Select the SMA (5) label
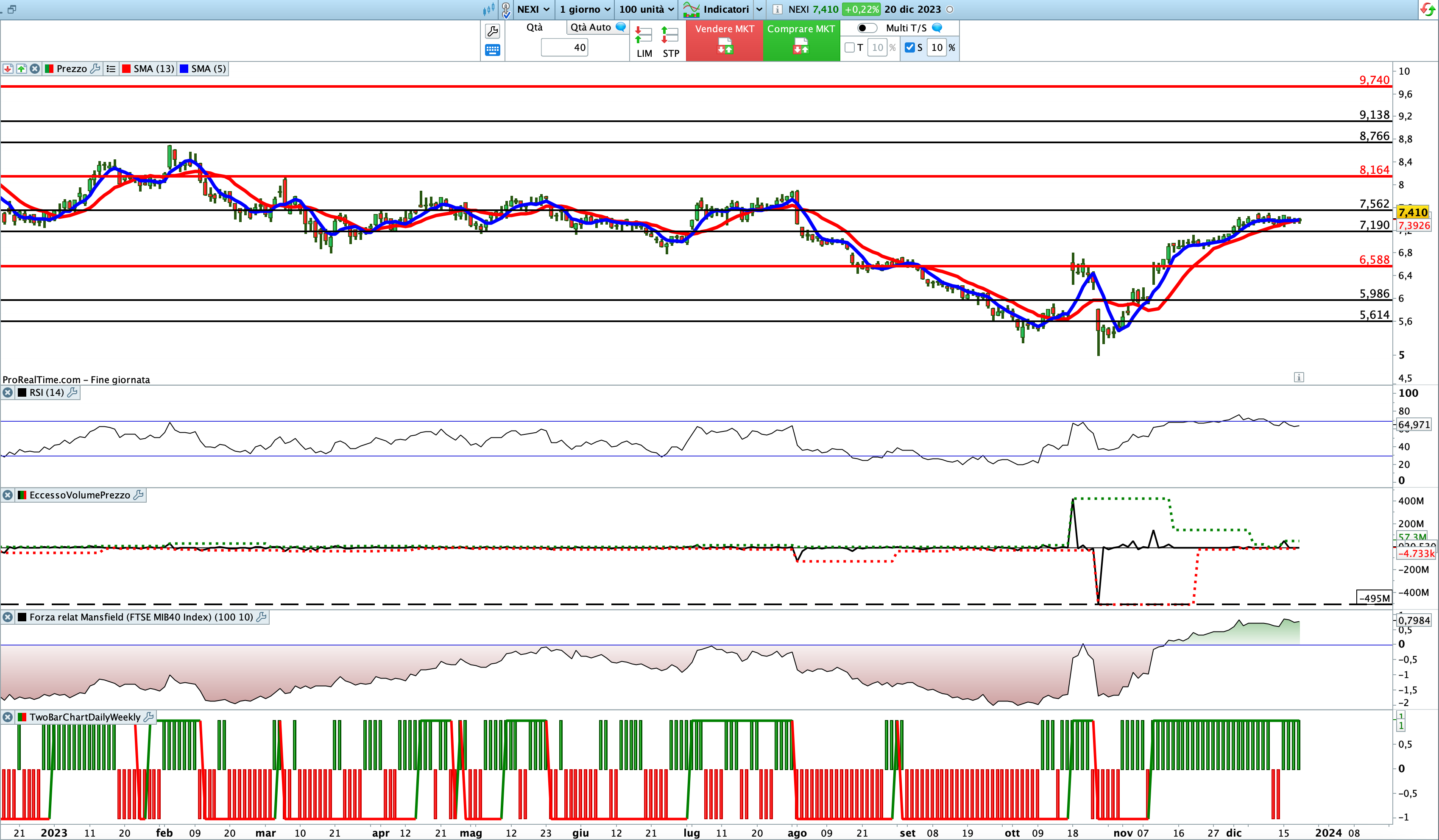This screenshot has height=840, width=1439. tap(209, 69)
